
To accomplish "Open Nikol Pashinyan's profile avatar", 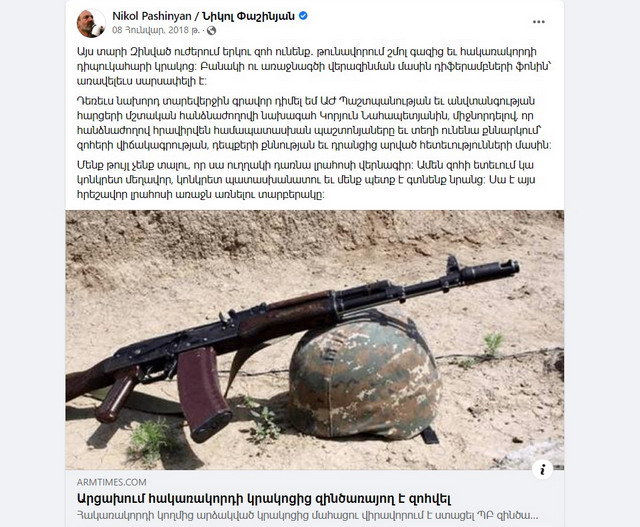I will point(91,23).
